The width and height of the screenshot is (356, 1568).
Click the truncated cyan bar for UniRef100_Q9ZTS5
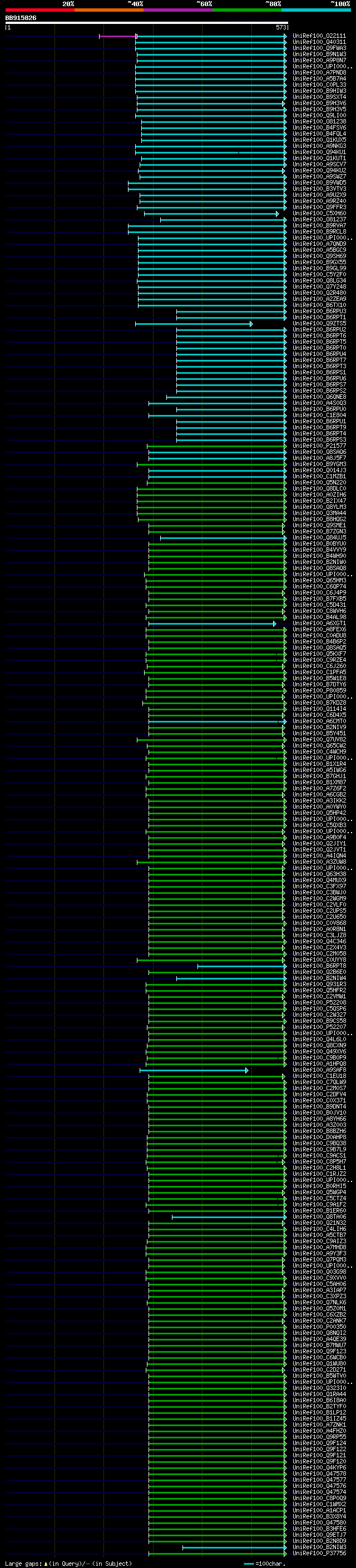194,324
